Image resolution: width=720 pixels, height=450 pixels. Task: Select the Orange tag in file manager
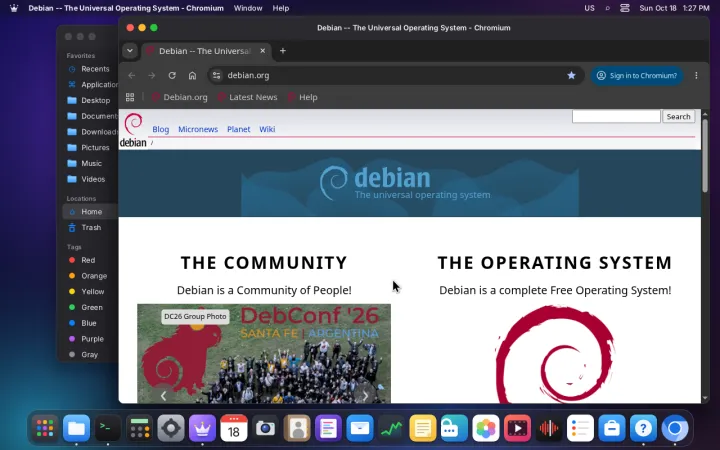90,276
